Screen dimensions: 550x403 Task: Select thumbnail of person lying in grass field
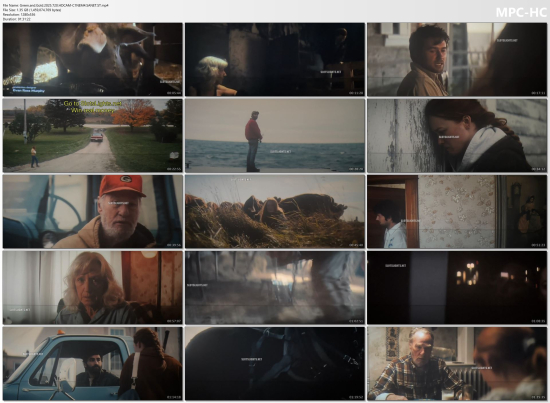coord(275,211)
